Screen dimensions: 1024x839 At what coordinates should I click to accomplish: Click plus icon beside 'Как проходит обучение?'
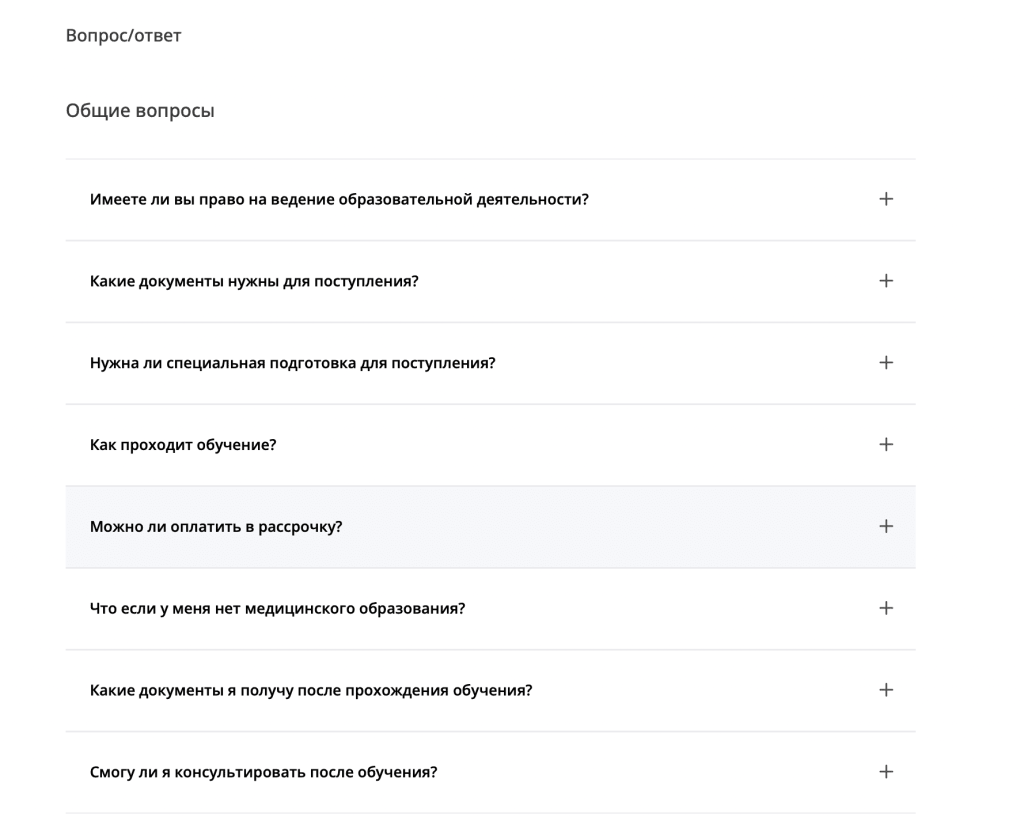pyautogui.click(x=885, y=445)
